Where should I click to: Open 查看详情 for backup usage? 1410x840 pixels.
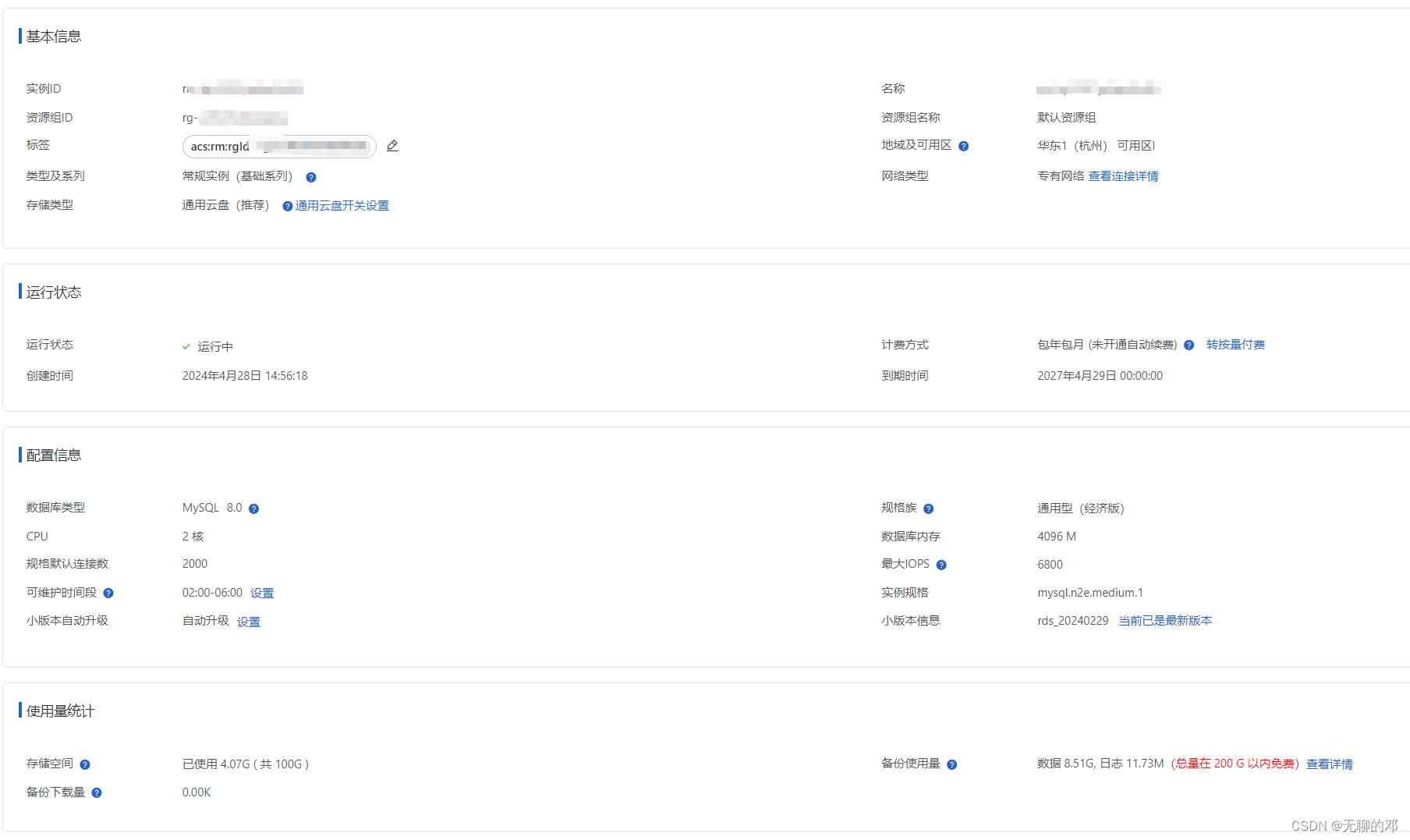click(1330, 764)
